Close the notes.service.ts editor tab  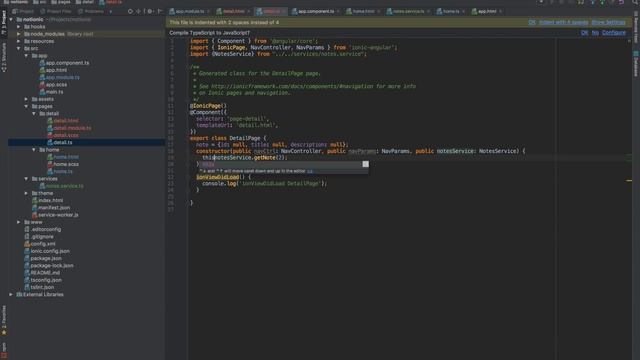point(428,11)
